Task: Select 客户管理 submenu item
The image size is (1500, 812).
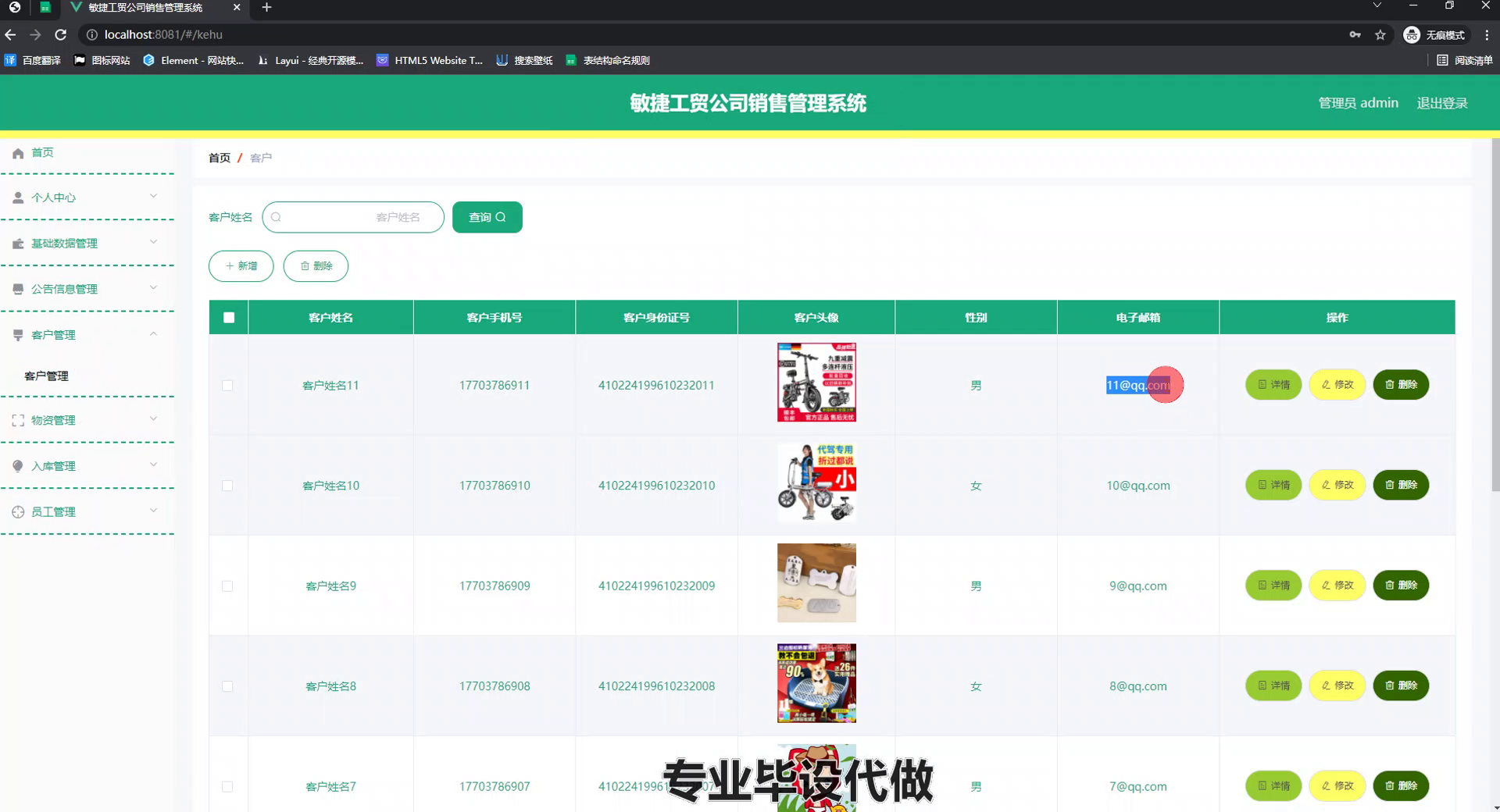Action: pyautogui.click(x=46, y=376)
